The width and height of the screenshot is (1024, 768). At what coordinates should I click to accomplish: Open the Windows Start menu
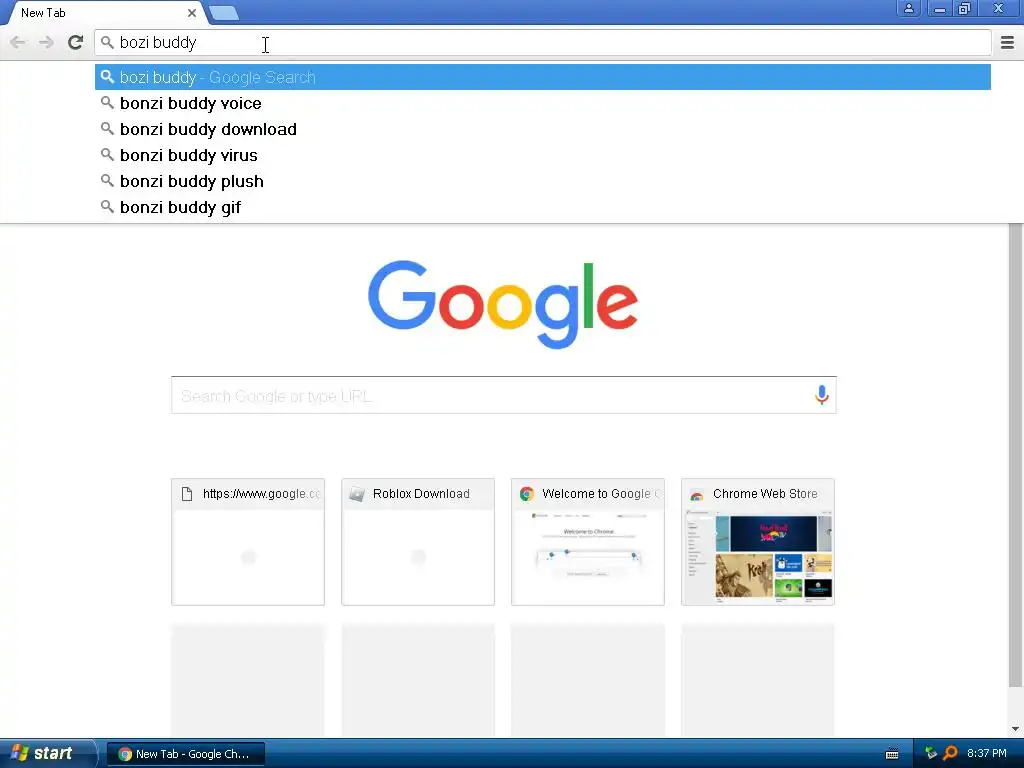(47, 754)
